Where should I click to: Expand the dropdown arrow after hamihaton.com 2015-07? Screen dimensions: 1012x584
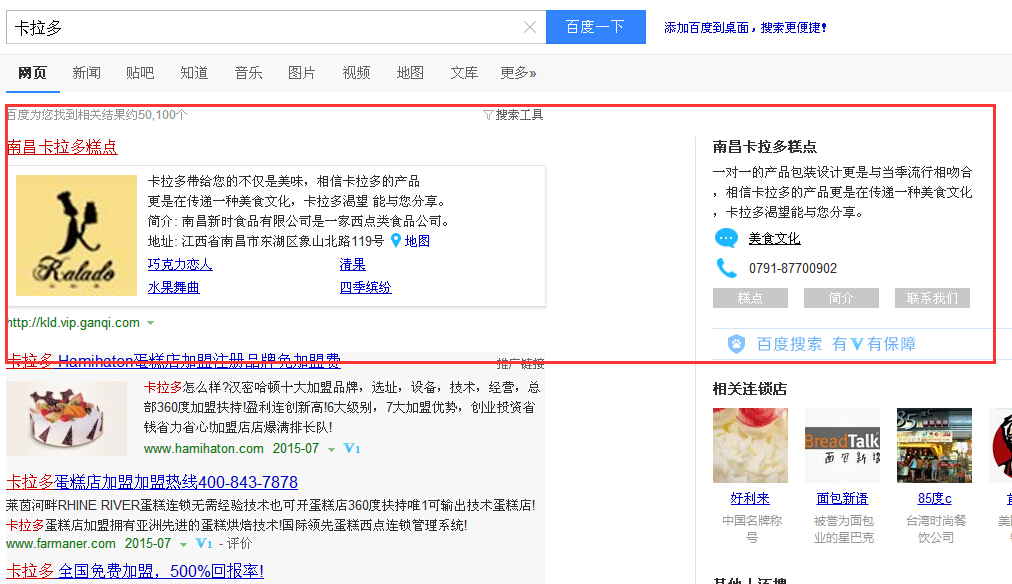coord(331,449)
